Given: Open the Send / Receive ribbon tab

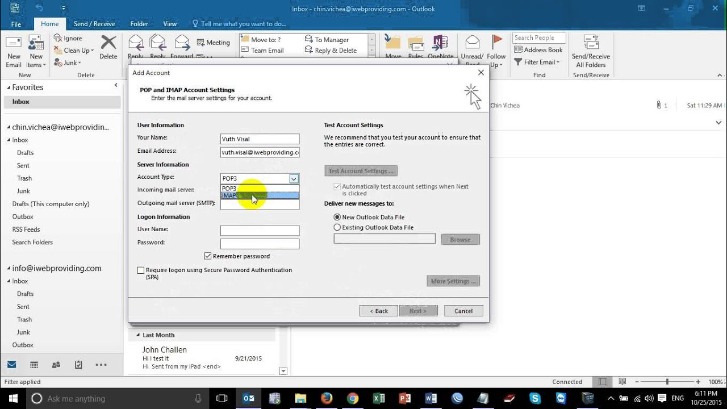Looking at the screenshot, I should point(95,23).
